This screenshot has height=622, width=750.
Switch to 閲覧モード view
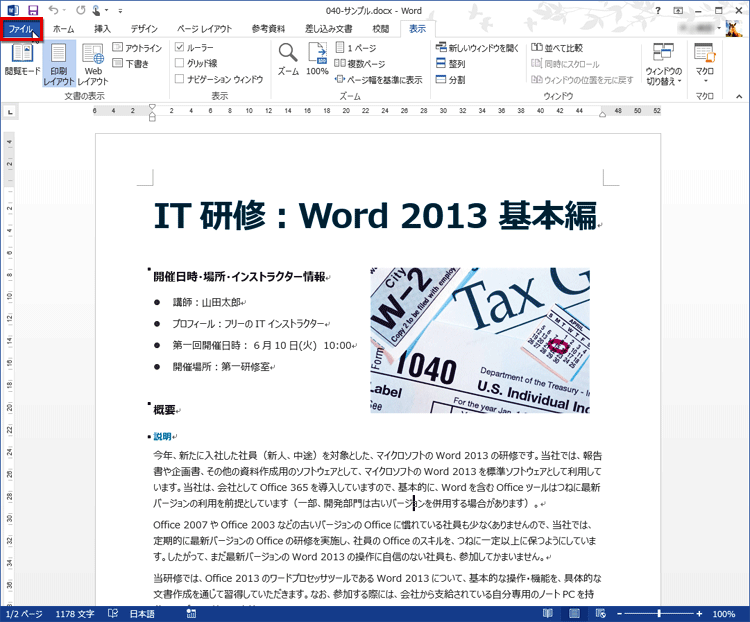pos(22,59)
